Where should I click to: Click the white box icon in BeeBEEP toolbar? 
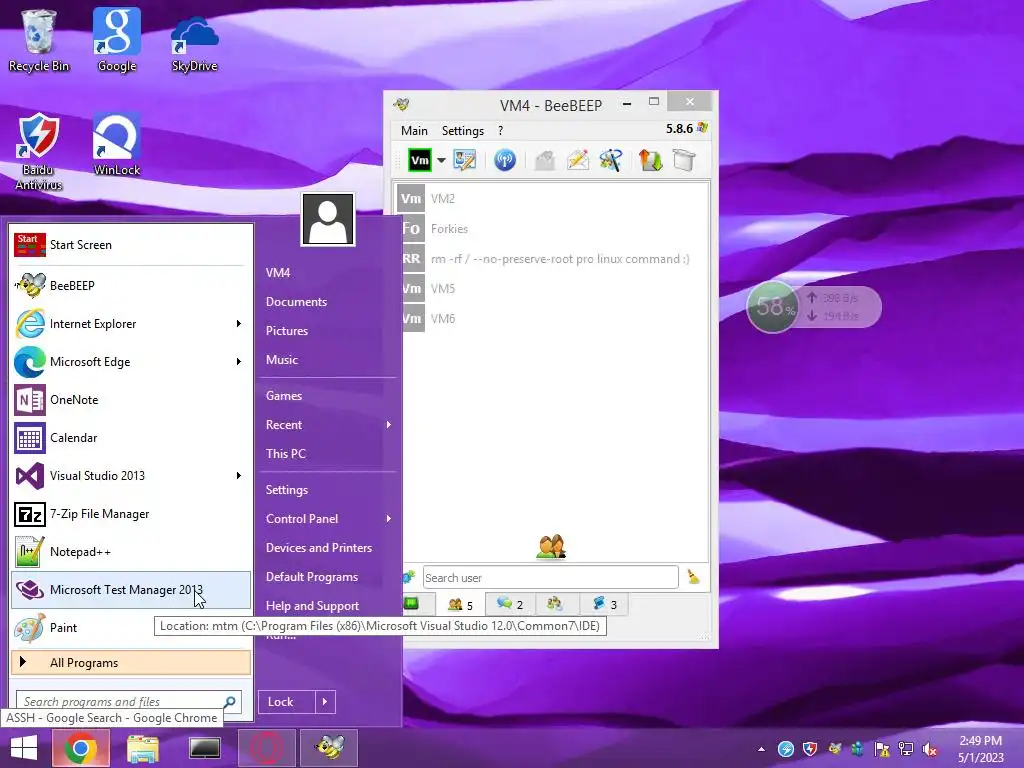[x=684, y=160]
